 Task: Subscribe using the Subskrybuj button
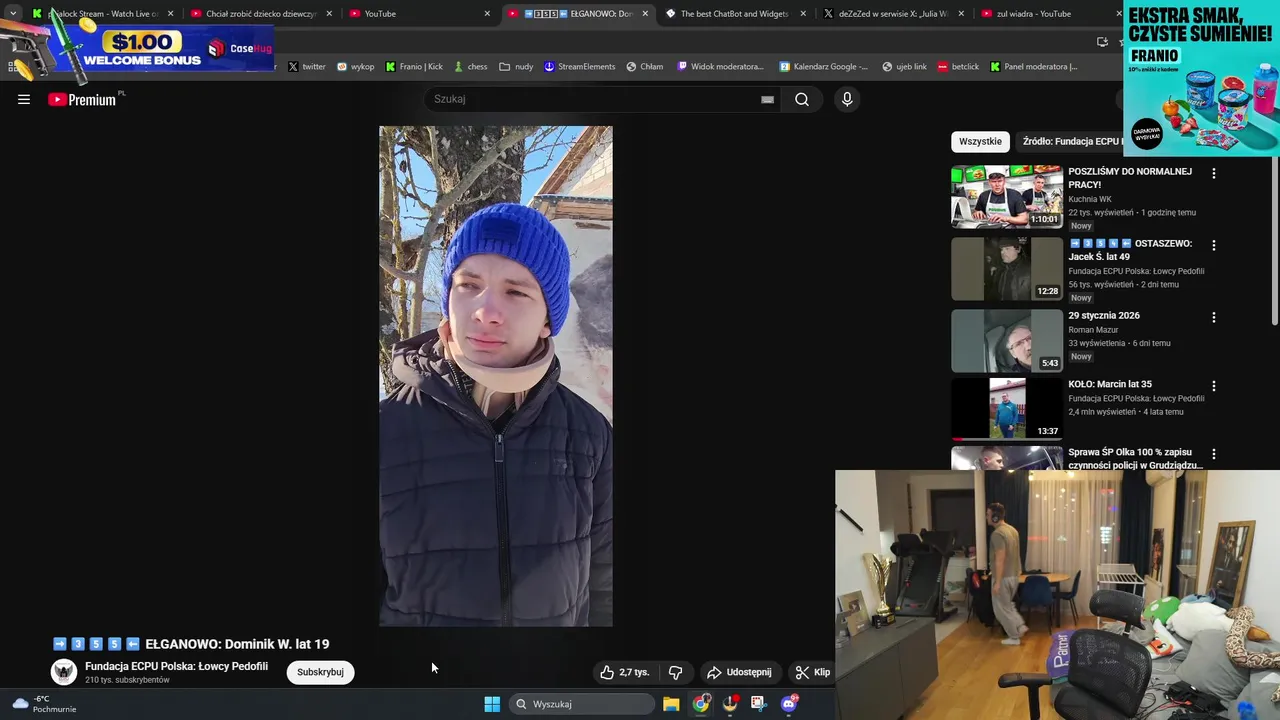point(320,672)
